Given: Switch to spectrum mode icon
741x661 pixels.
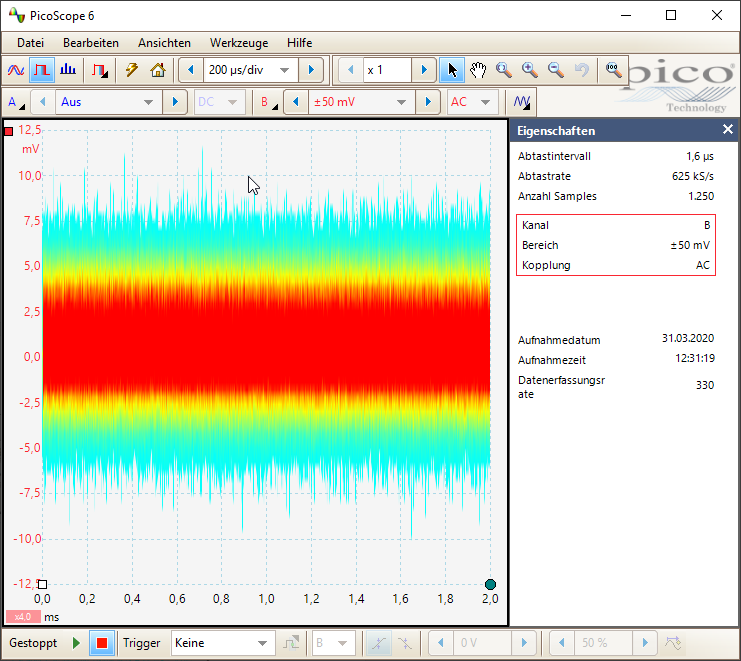Looking at the screenshot, I should point(68,70).
